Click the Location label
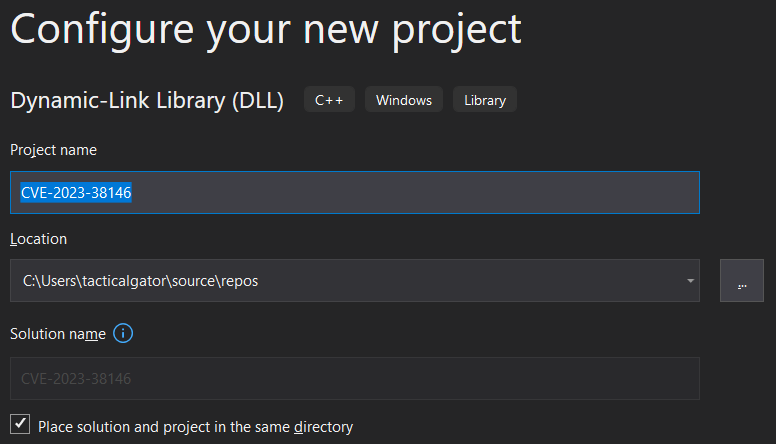 tap(39, 239)
